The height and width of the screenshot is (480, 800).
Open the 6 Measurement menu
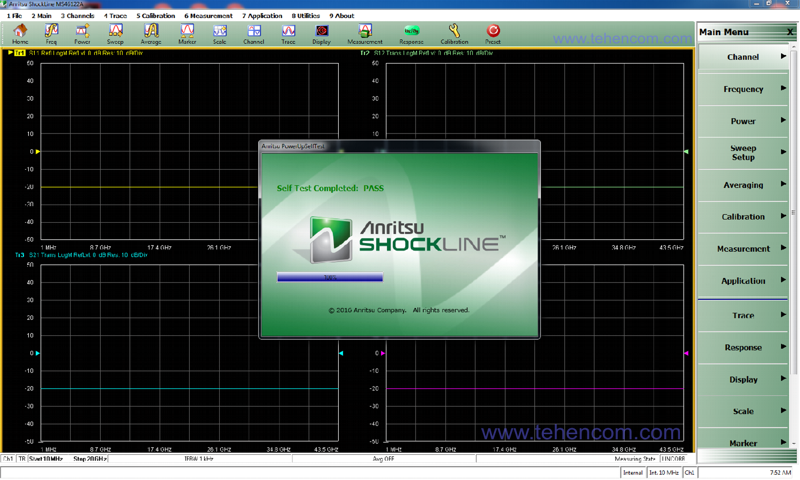click(x=208, y=16)
